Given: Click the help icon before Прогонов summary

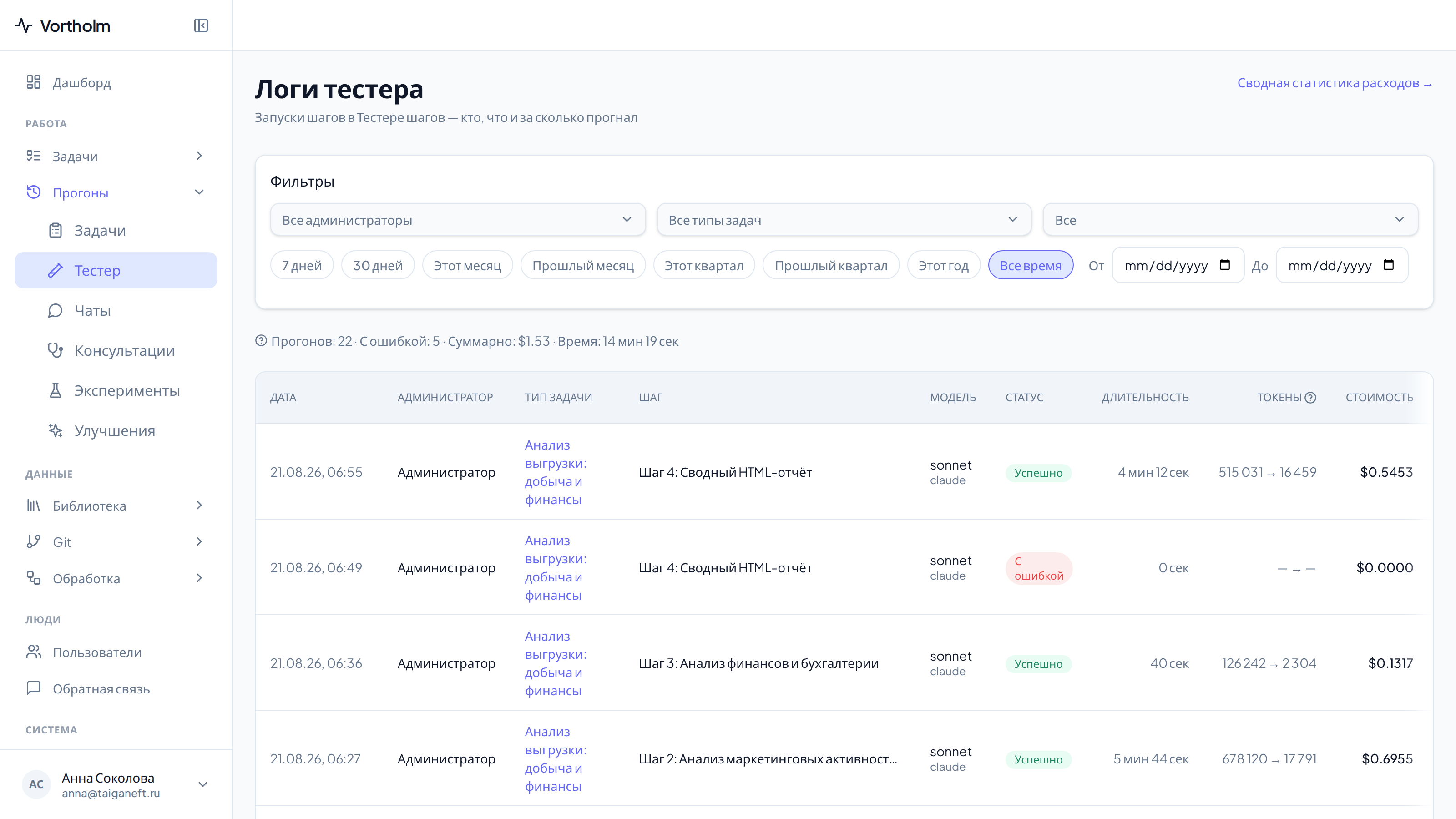Looking at the screenshot, I should (x=261, y=341).
